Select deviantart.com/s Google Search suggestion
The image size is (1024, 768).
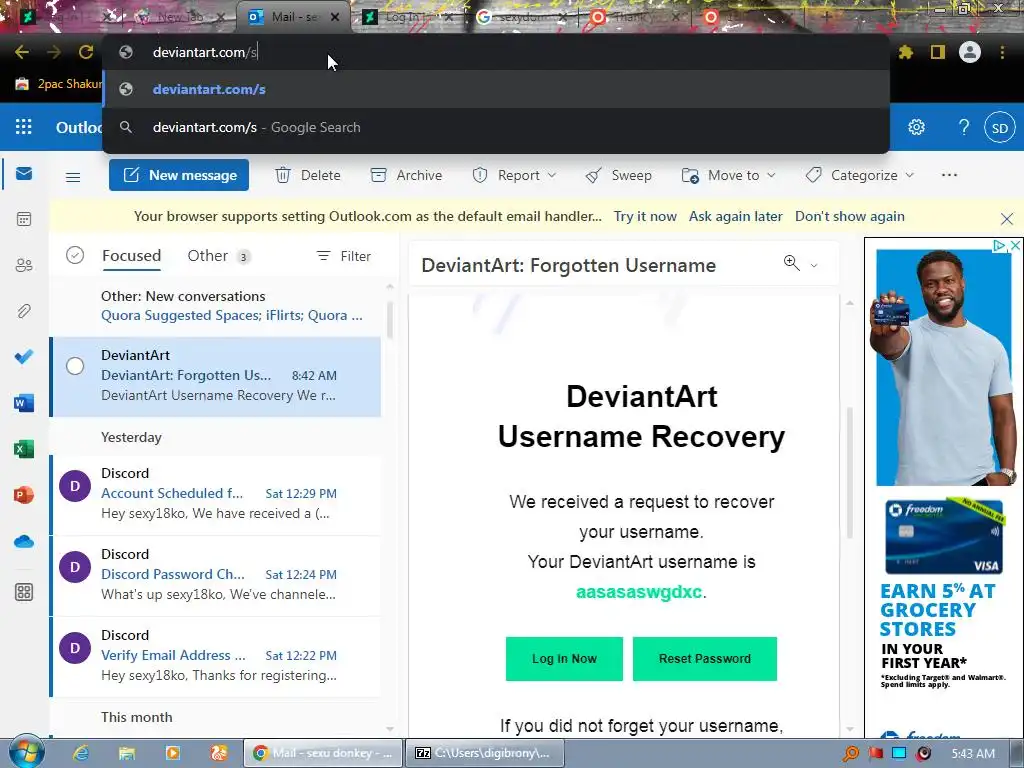(x=496, y=127)
